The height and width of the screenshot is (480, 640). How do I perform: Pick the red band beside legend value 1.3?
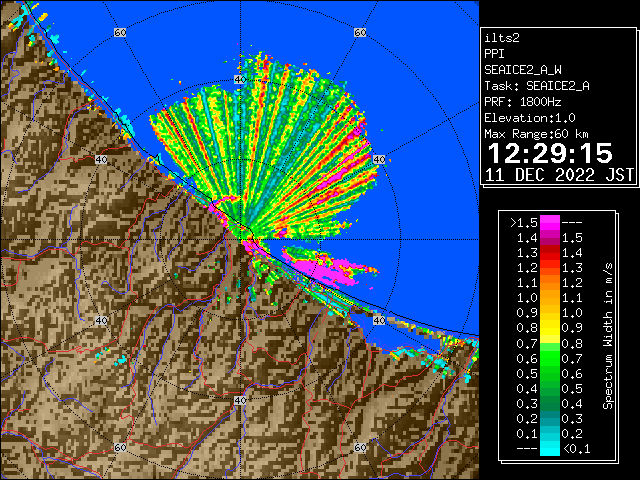pyautogui.click(x=550, y=253)
